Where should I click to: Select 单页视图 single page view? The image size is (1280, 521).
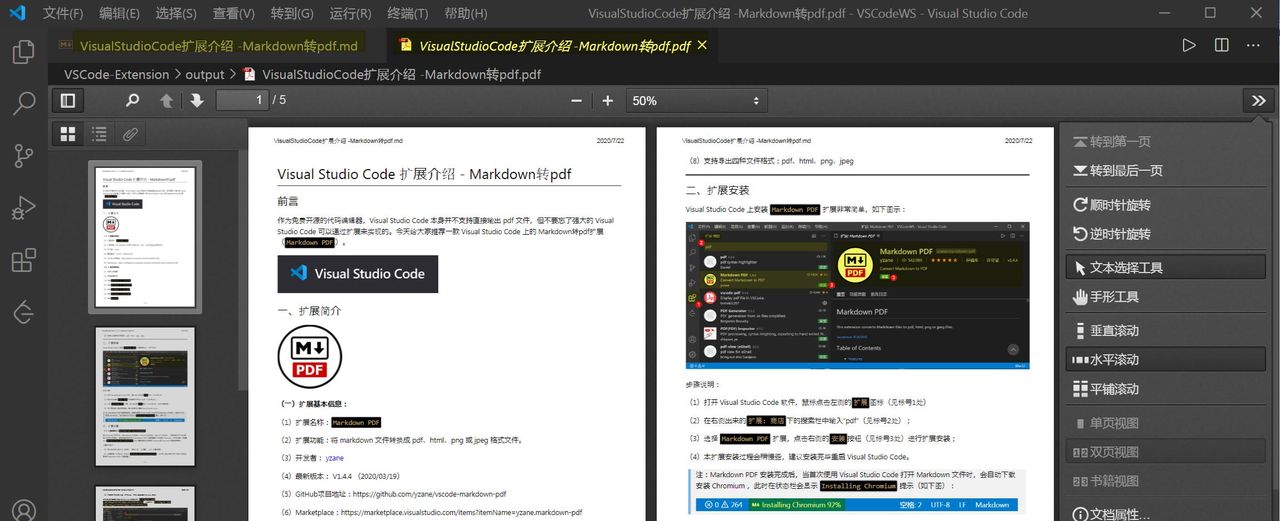pyautogui.click(x=1167, y=422)
